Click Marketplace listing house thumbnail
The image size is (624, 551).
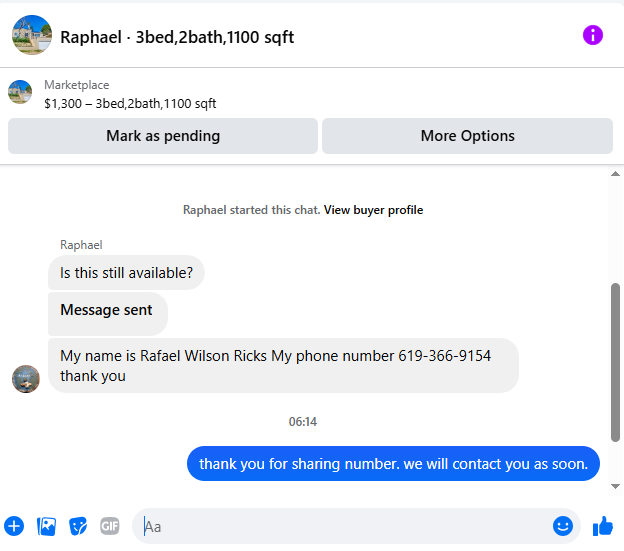tap(20, 92)
